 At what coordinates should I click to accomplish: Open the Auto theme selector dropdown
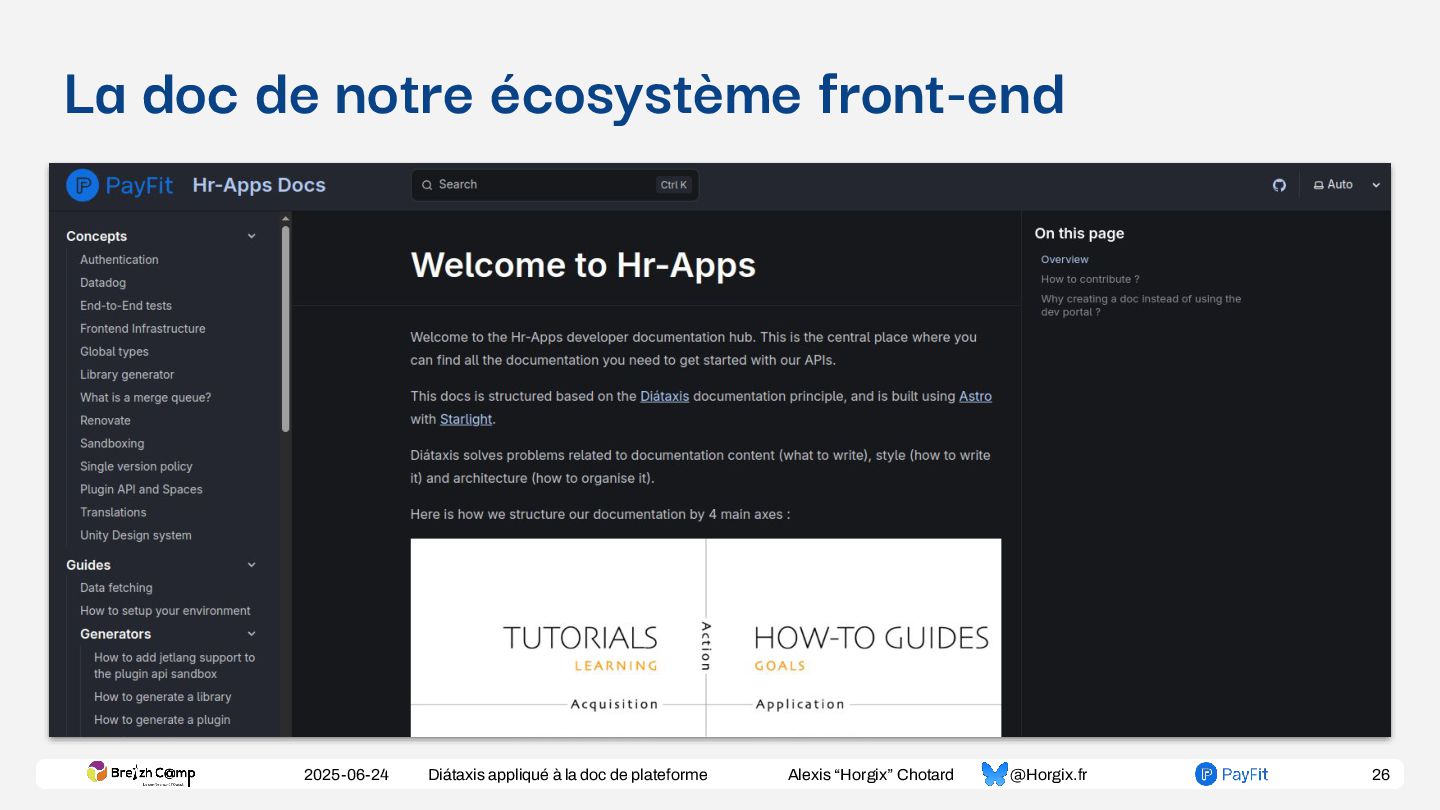(1347, 185)
